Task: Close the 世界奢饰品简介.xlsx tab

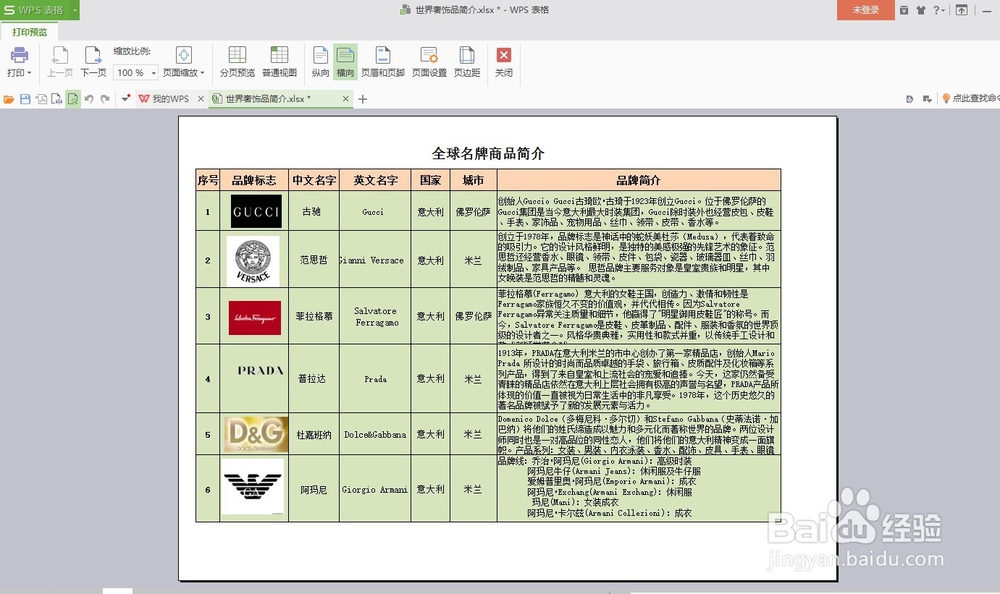Action: click(346, 99)
